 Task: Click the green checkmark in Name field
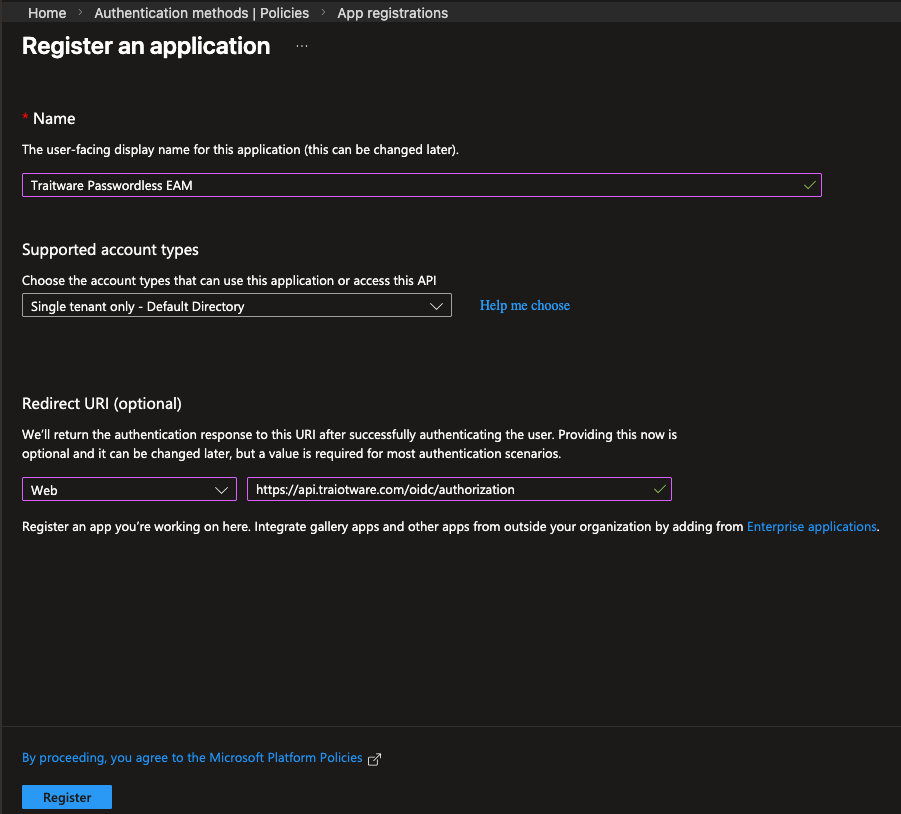coord(809,185)
